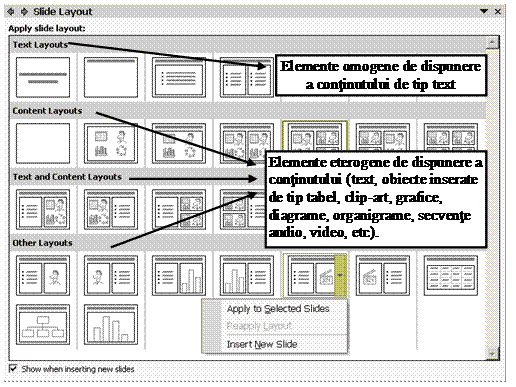Select the Title and Chart layout thumbnail
516x387 pixels.
click(111, 324)
